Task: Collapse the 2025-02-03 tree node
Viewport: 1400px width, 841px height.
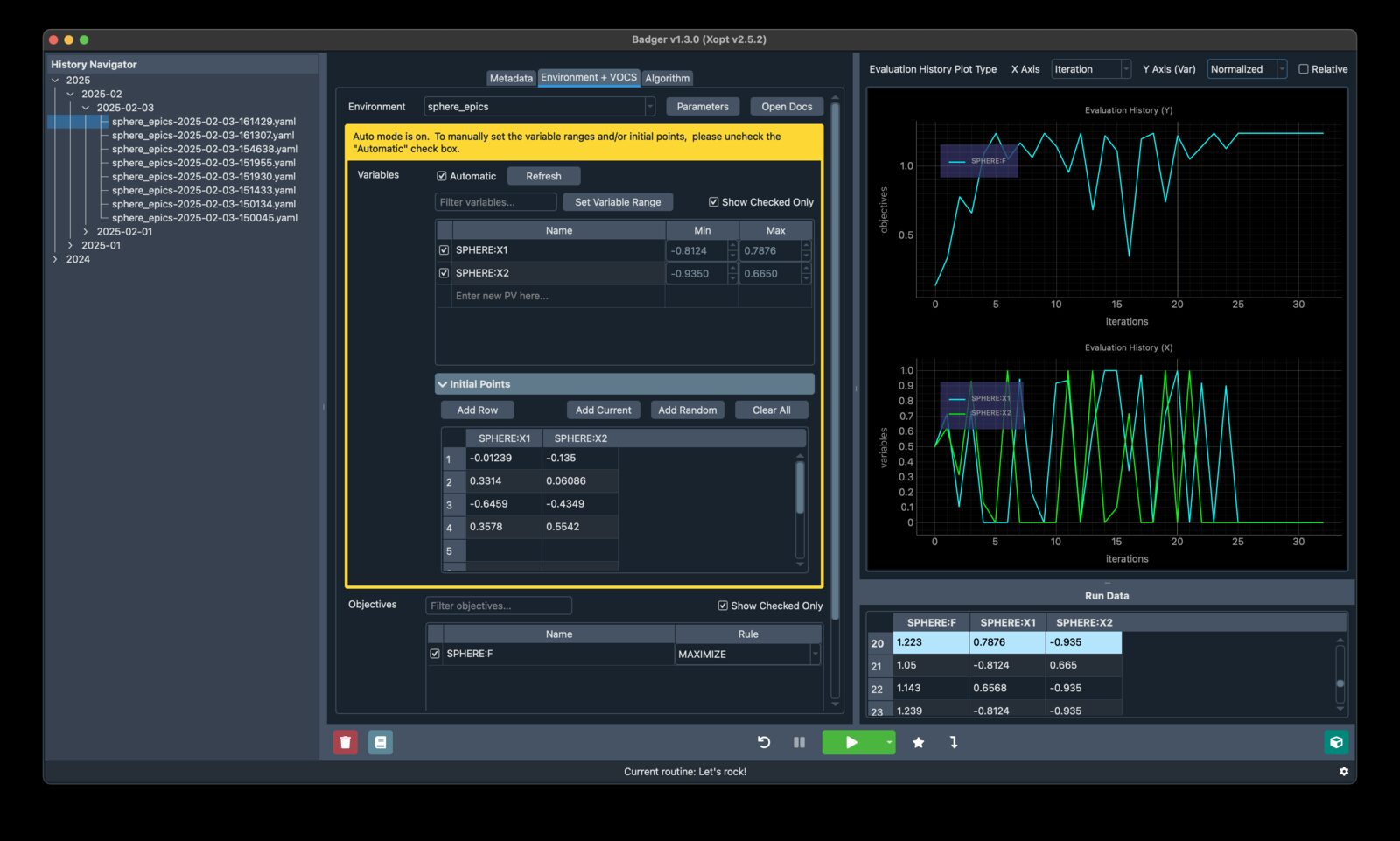Action: pyautogui.click(x=85, y=109)
